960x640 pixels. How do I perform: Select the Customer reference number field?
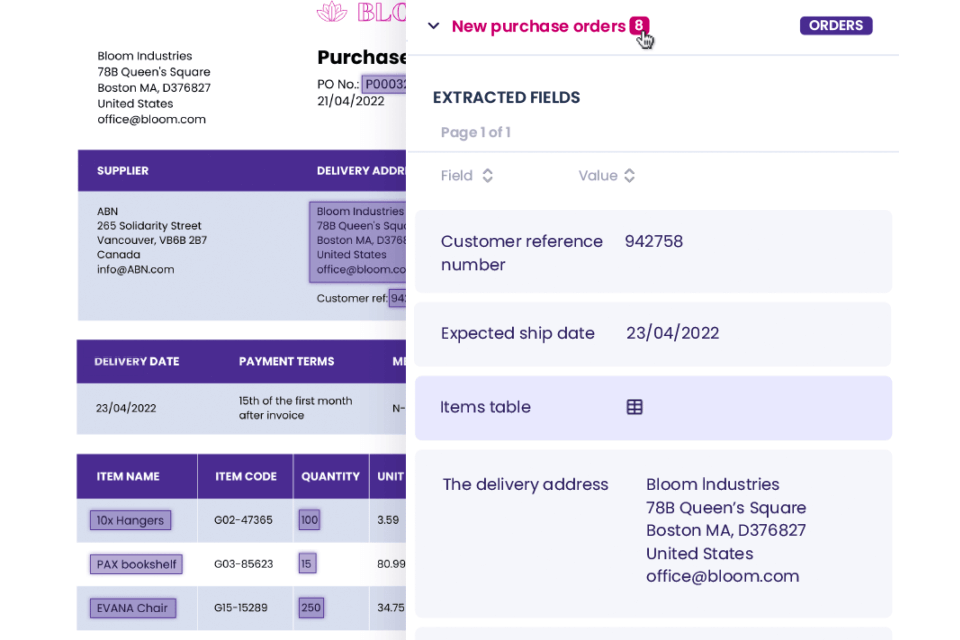point(521,253)
